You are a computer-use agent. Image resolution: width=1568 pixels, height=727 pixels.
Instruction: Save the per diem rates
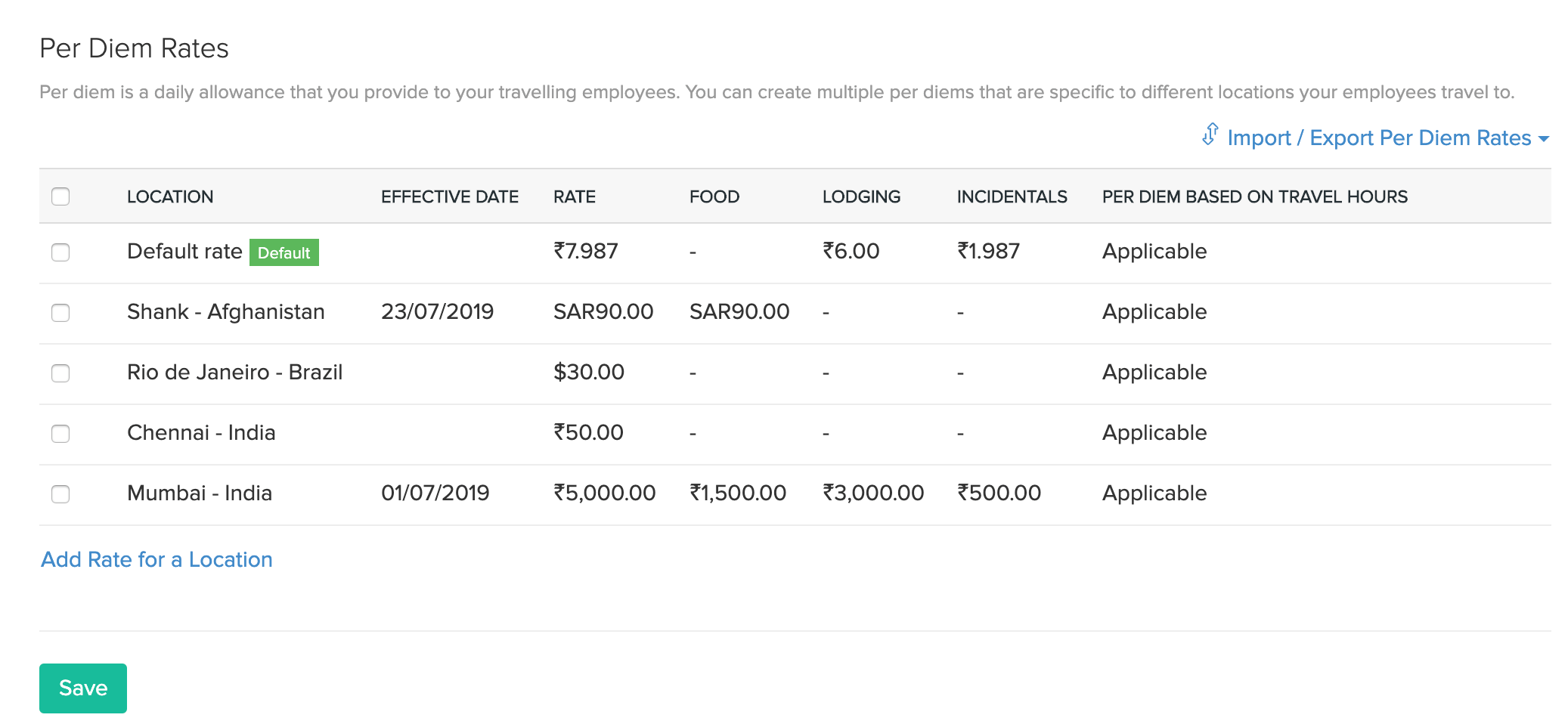click(x=83, y=688)
